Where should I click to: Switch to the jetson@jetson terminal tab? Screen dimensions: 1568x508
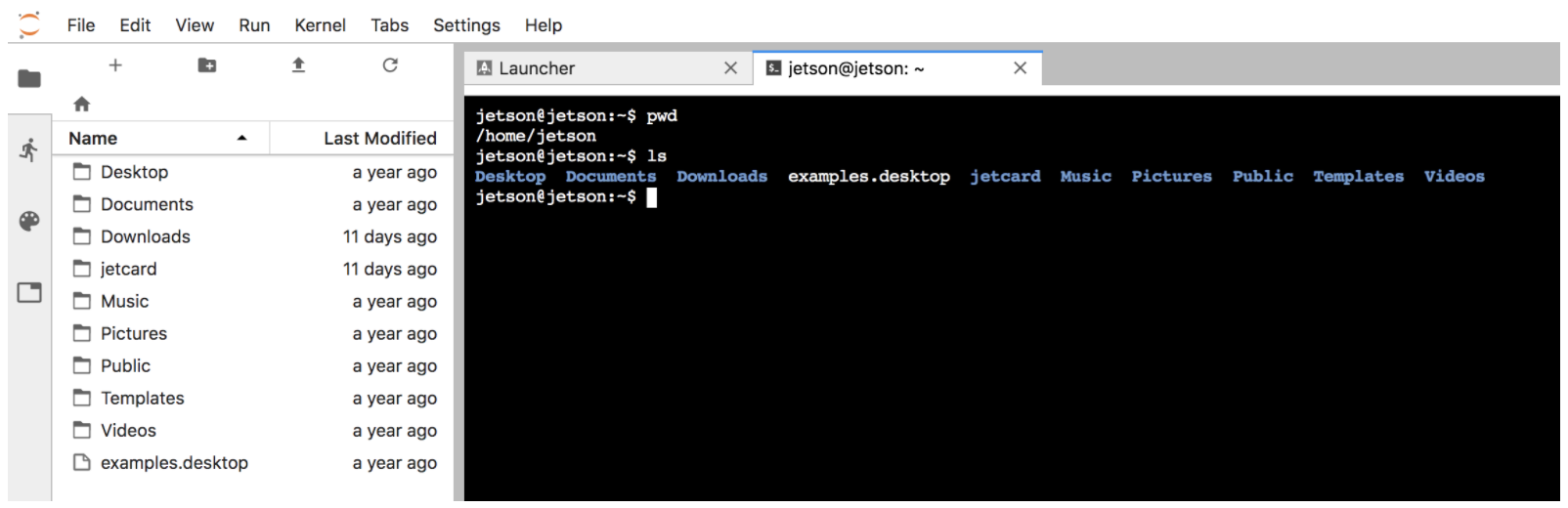[855, 68]
